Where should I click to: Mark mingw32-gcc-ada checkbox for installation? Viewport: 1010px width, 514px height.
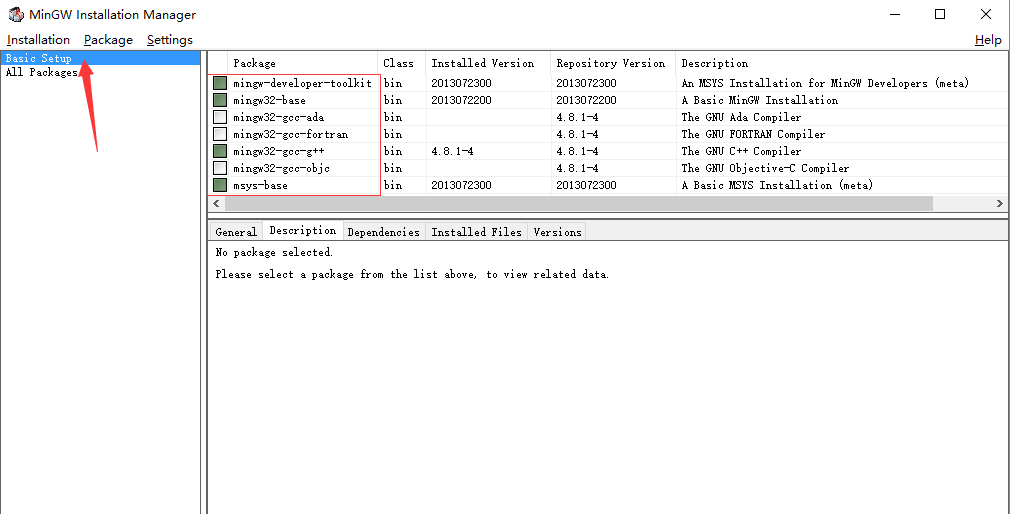tap(220, 117)
